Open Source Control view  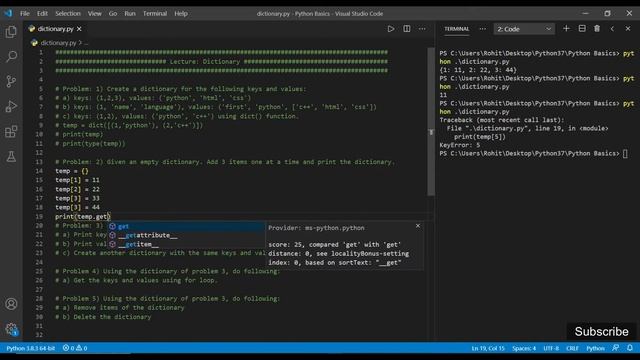tap(11, 81)
